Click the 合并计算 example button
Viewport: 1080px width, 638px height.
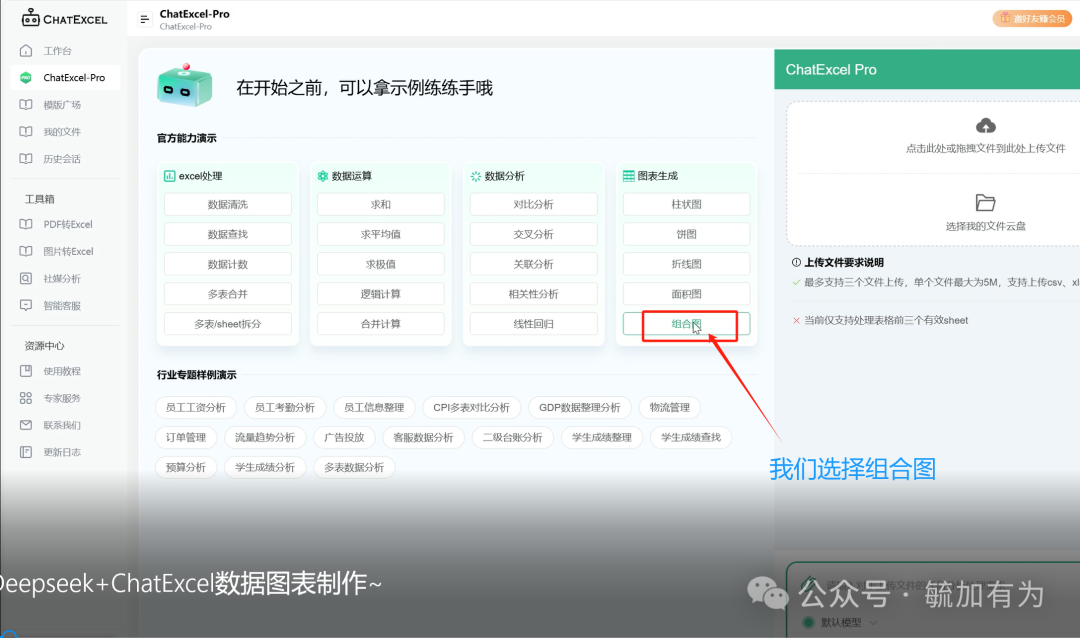[x=381, y=324]
